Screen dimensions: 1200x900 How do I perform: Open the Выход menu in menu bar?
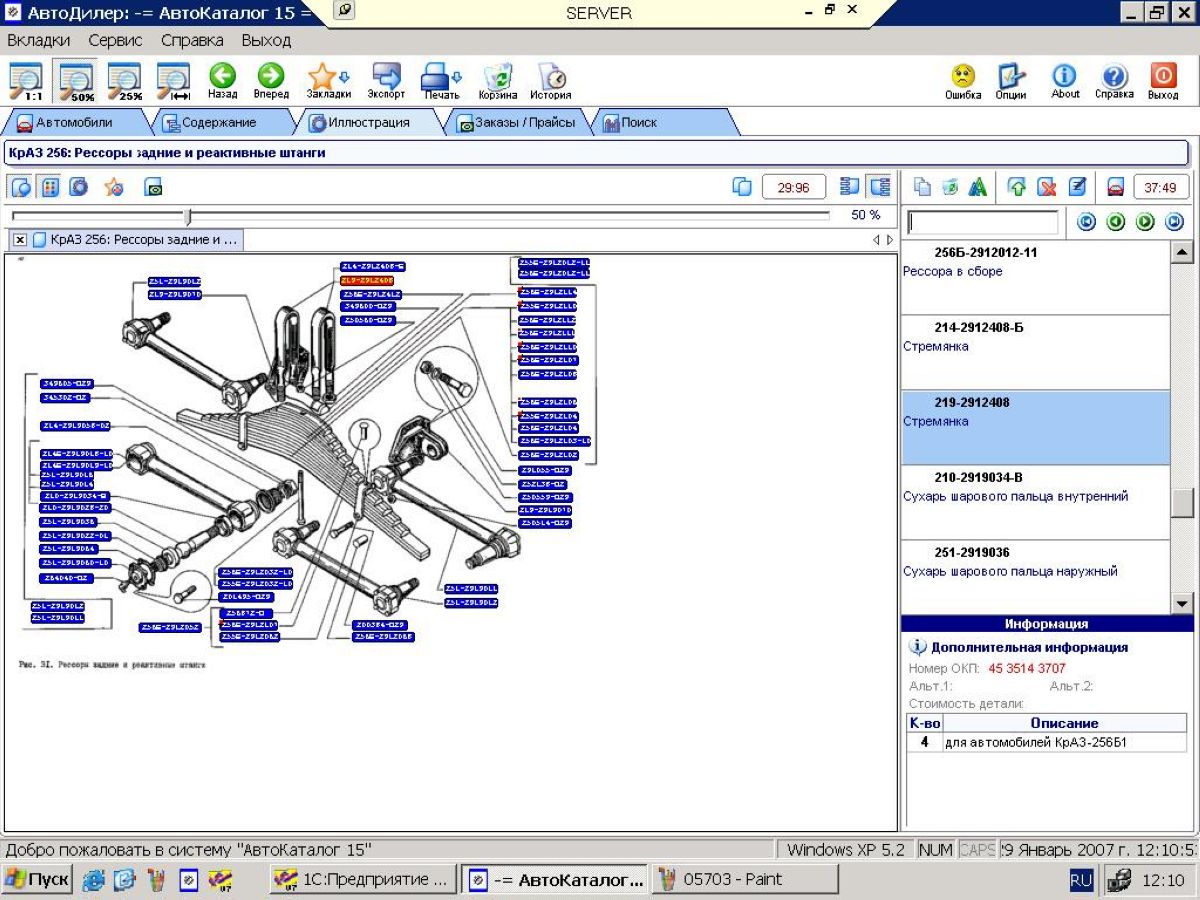tap(266, 41)
